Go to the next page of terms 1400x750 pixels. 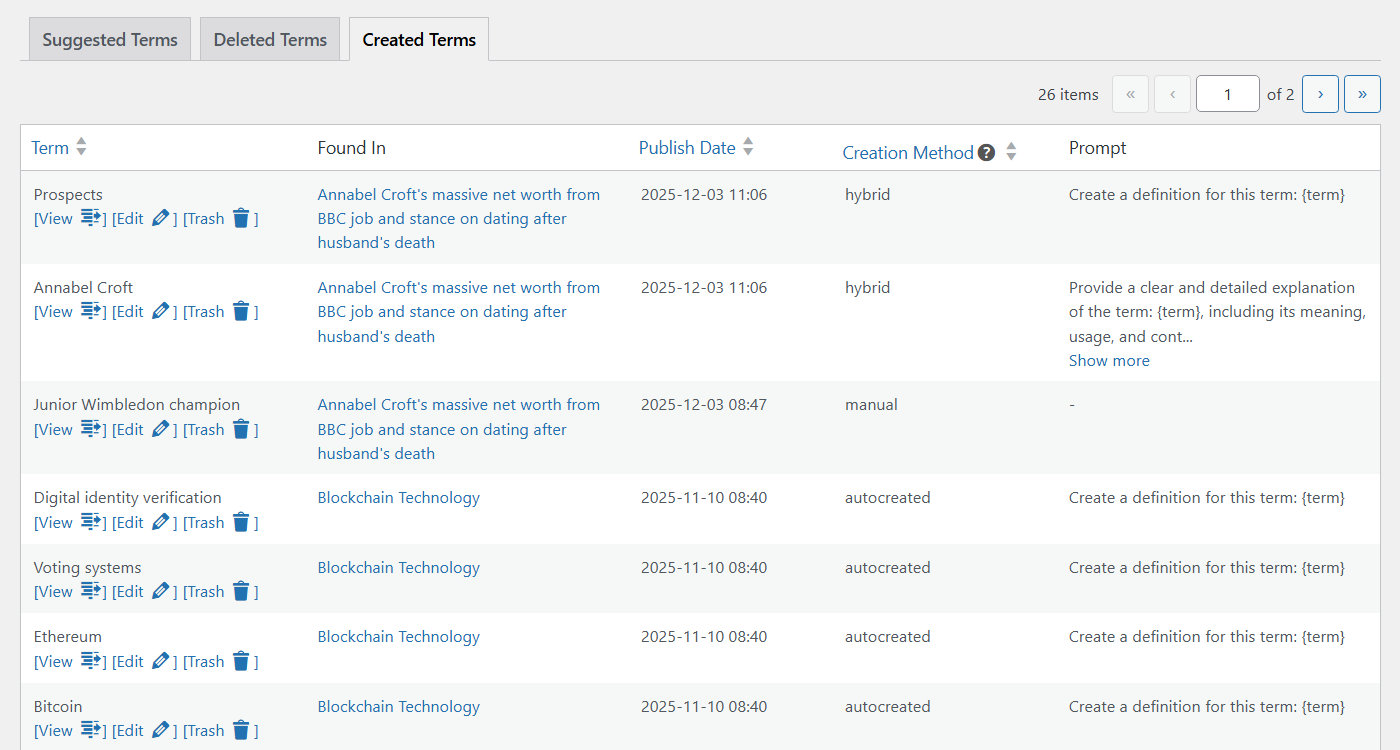click(x=1320, y=93)
